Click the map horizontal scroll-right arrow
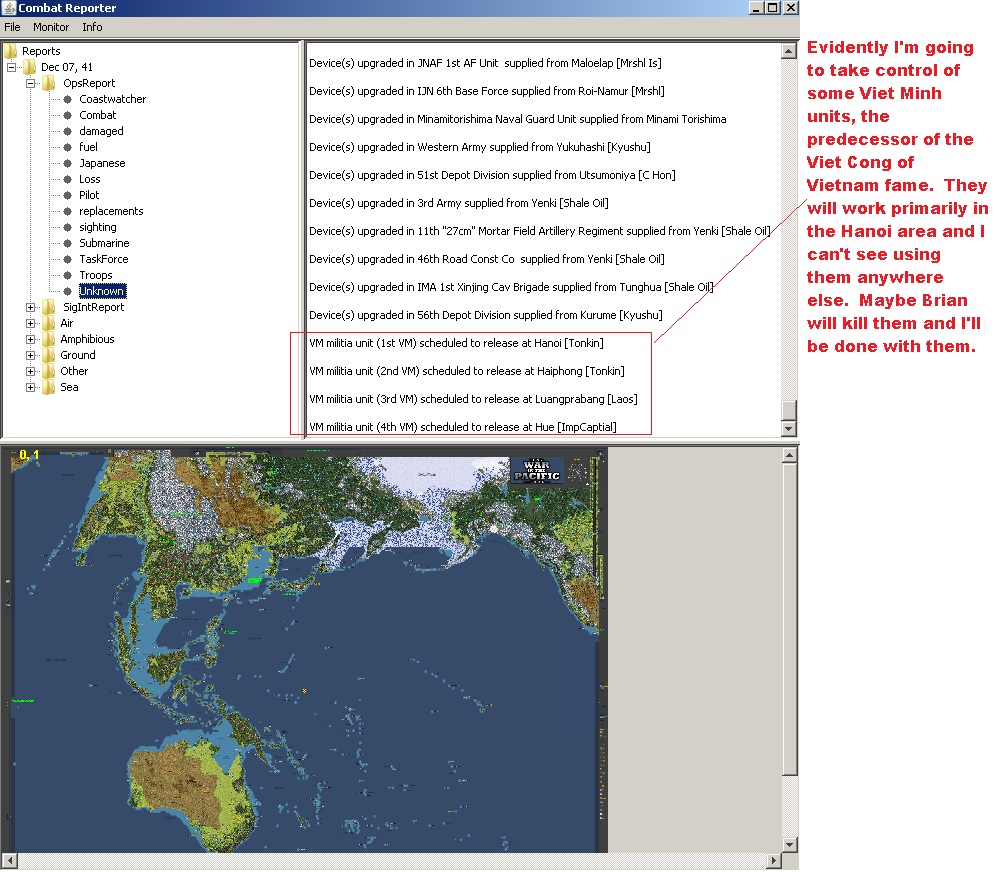This screenshot has height=872, width=997. pyautogui.click(x=773, y=861)
